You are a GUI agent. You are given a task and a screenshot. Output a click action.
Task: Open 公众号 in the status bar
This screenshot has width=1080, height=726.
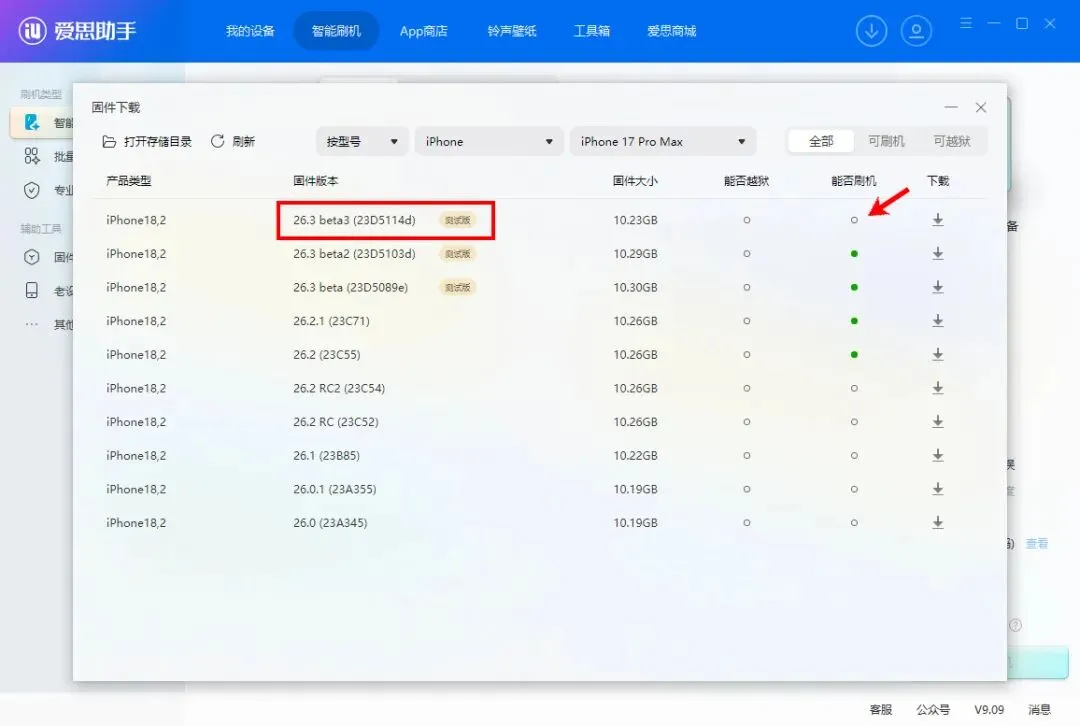[x=933, y=709]
